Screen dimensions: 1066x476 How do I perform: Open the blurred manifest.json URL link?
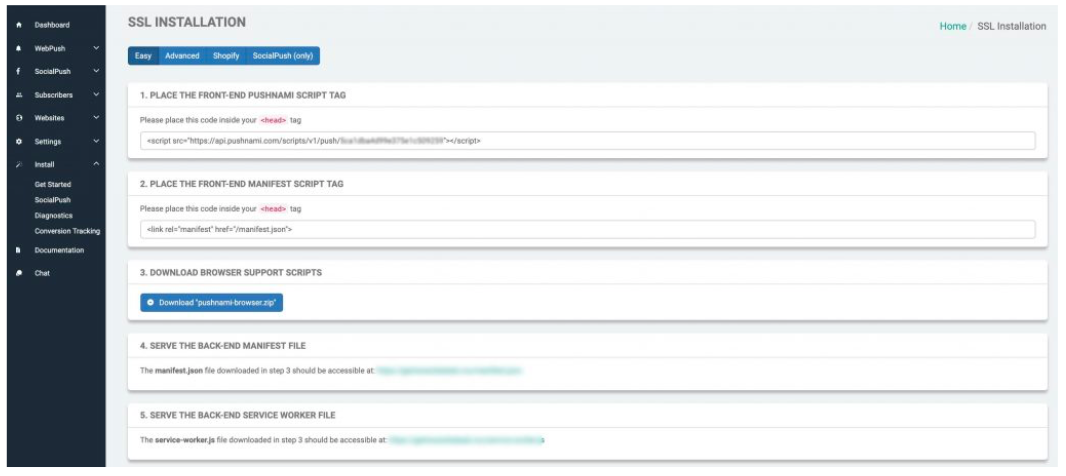tap(450, 371)
